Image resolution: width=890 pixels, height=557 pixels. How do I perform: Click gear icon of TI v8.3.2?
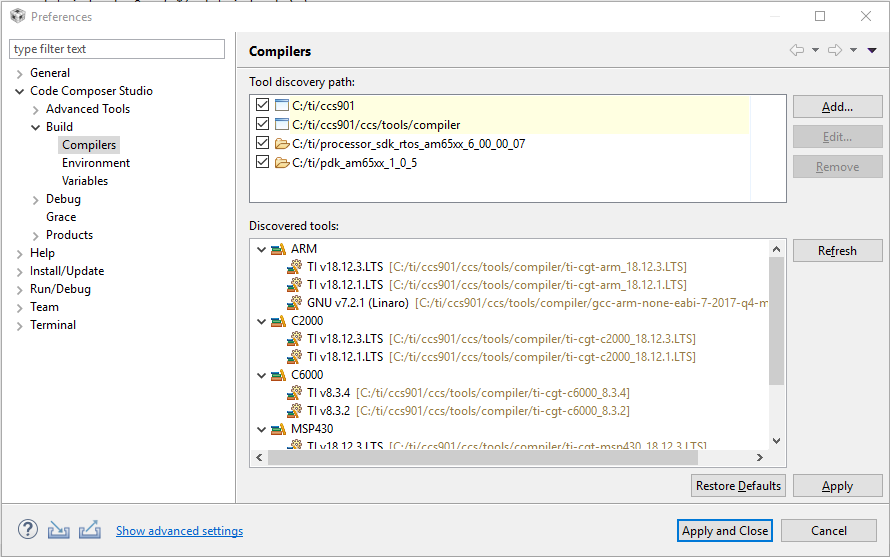tap(295, 411)
